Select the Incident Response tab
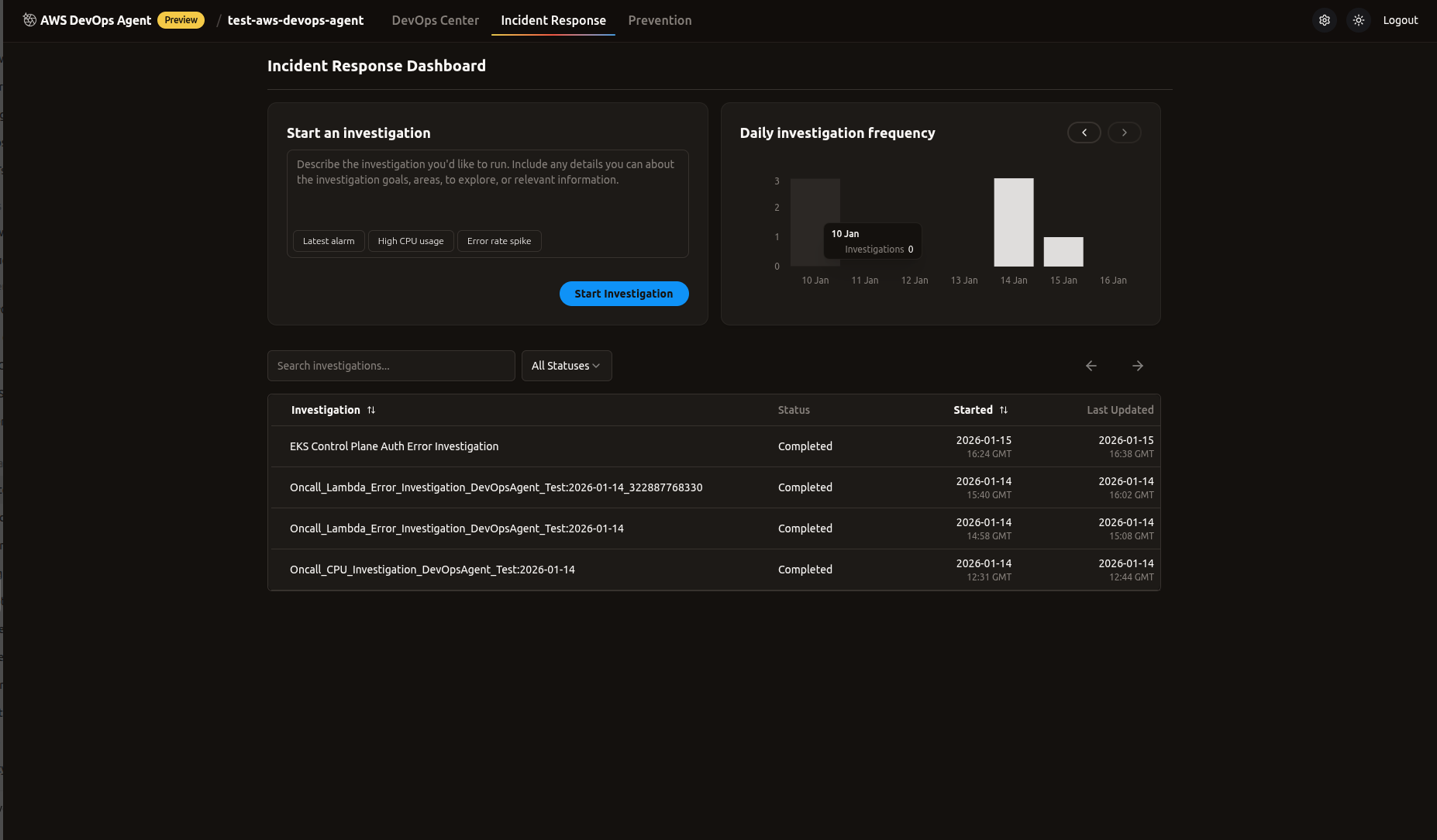Viewport: 1437px width, 840px height. click(x=553, y=20)
